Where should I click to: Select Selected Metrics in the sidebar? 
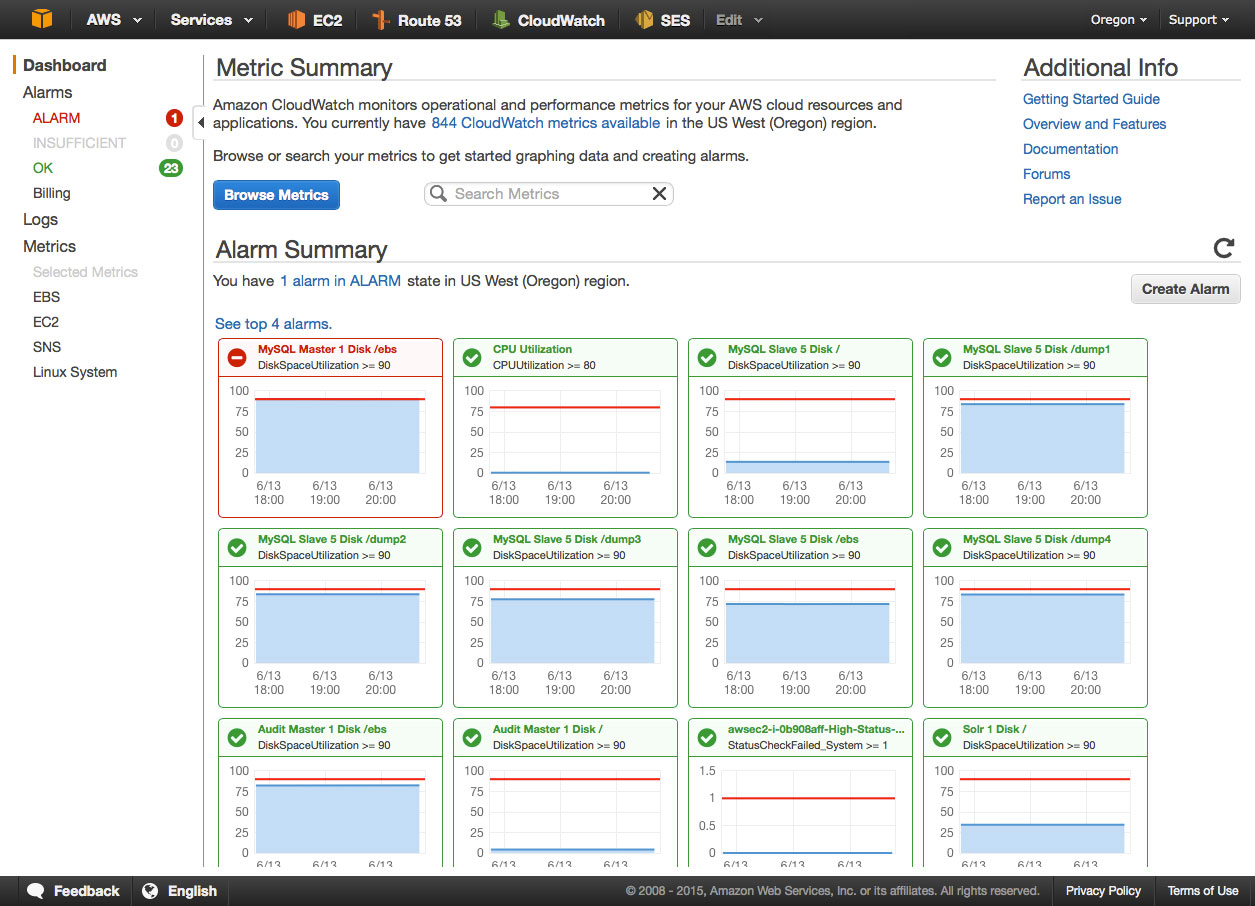point(85,272)
